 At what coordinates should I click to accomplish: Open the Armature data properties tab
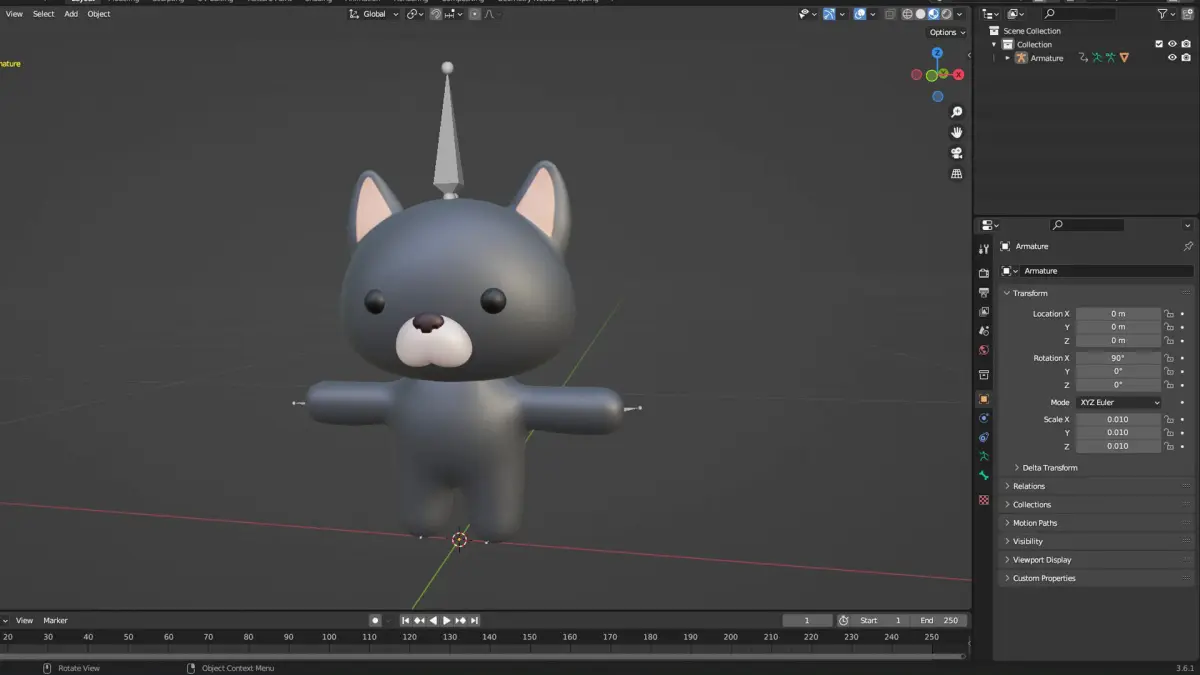984,456
